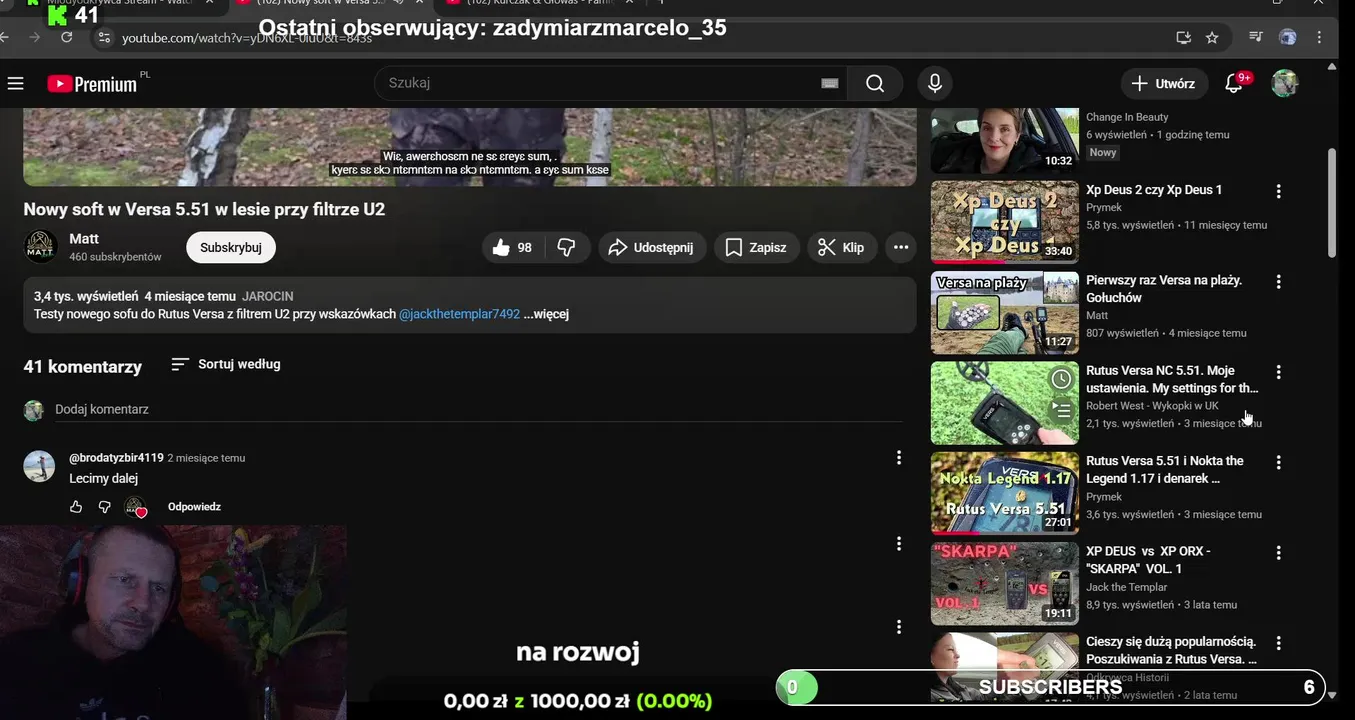Open the on-screen keyboard icon in search
The width and height of the screenshot is (1355, 720).
pos(829,83)
